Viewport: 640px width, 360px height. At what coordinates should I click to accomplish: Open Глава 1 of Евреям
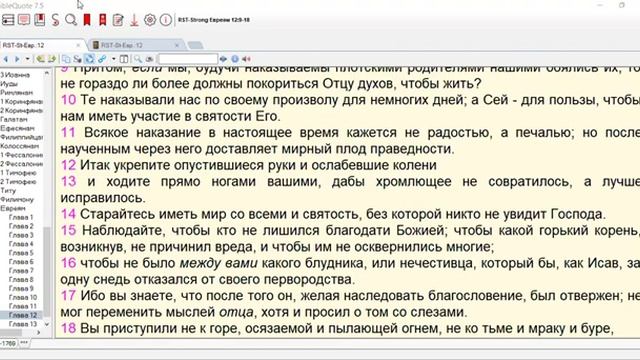[21, 217]
